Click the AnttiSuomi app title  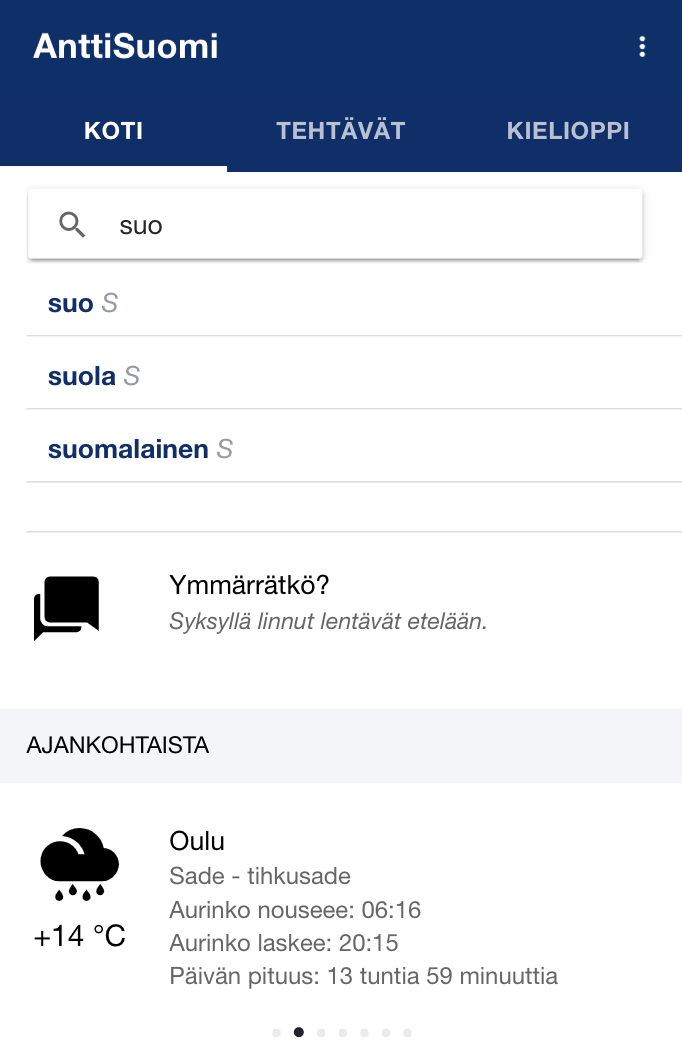(126, 46)
